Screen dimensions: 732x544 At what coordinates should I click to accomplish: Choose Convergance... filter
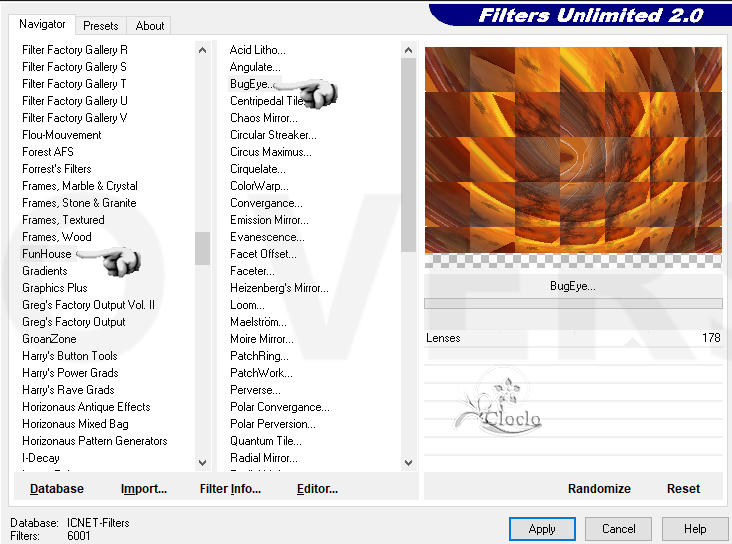click(266, 203)
